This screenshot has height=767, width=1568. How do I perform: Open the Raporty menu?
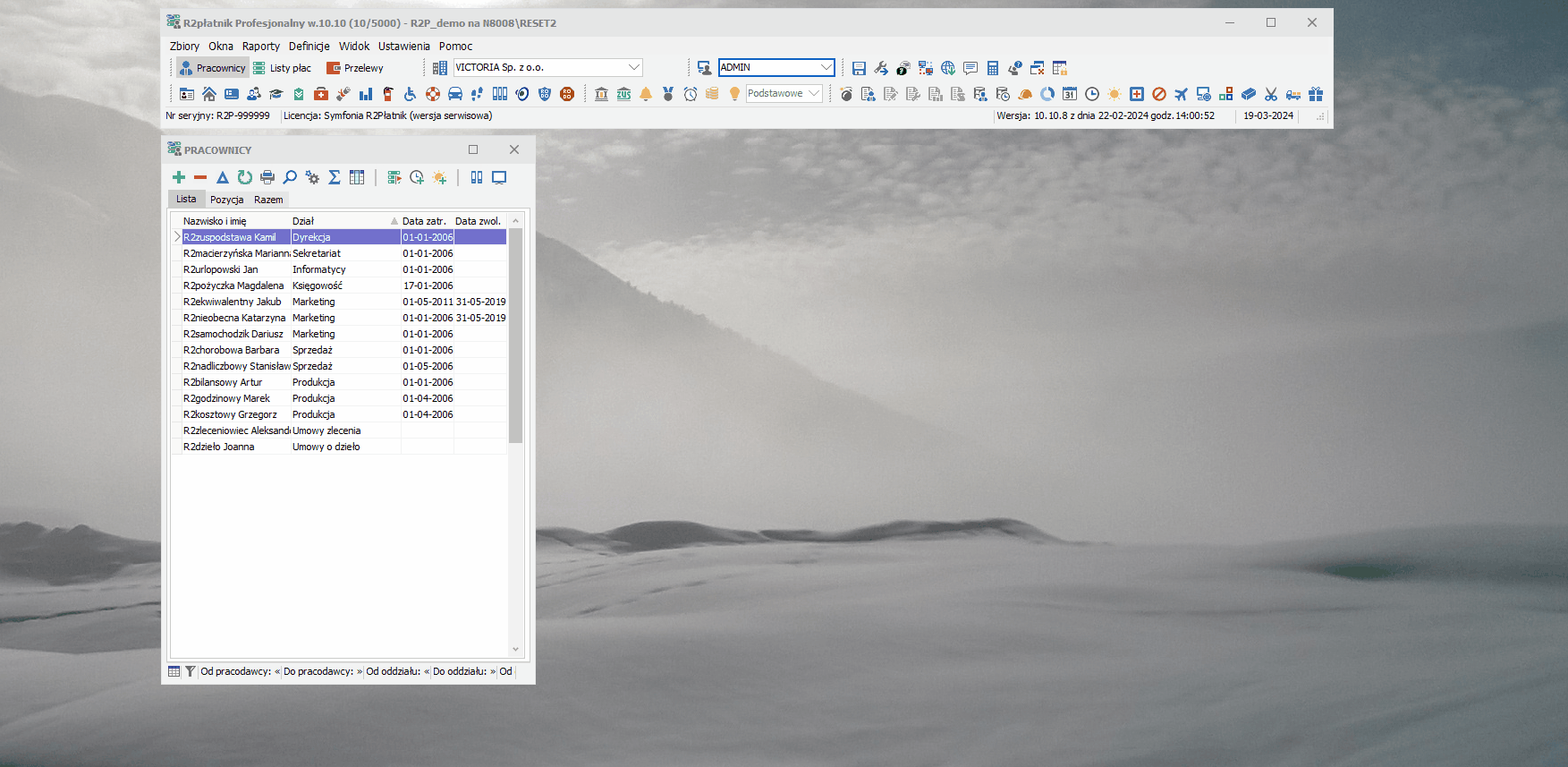pos(261,47)
